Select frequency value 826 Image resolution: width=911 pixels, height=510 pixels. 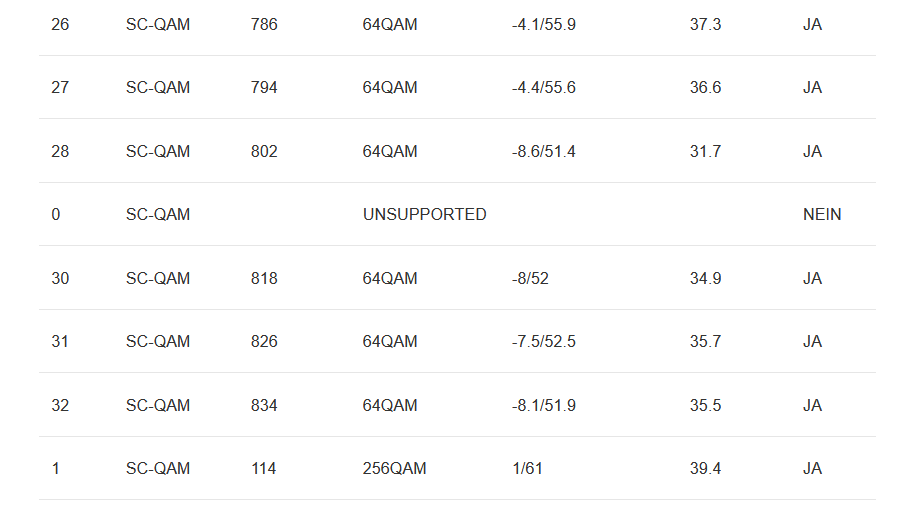point(264,342)
